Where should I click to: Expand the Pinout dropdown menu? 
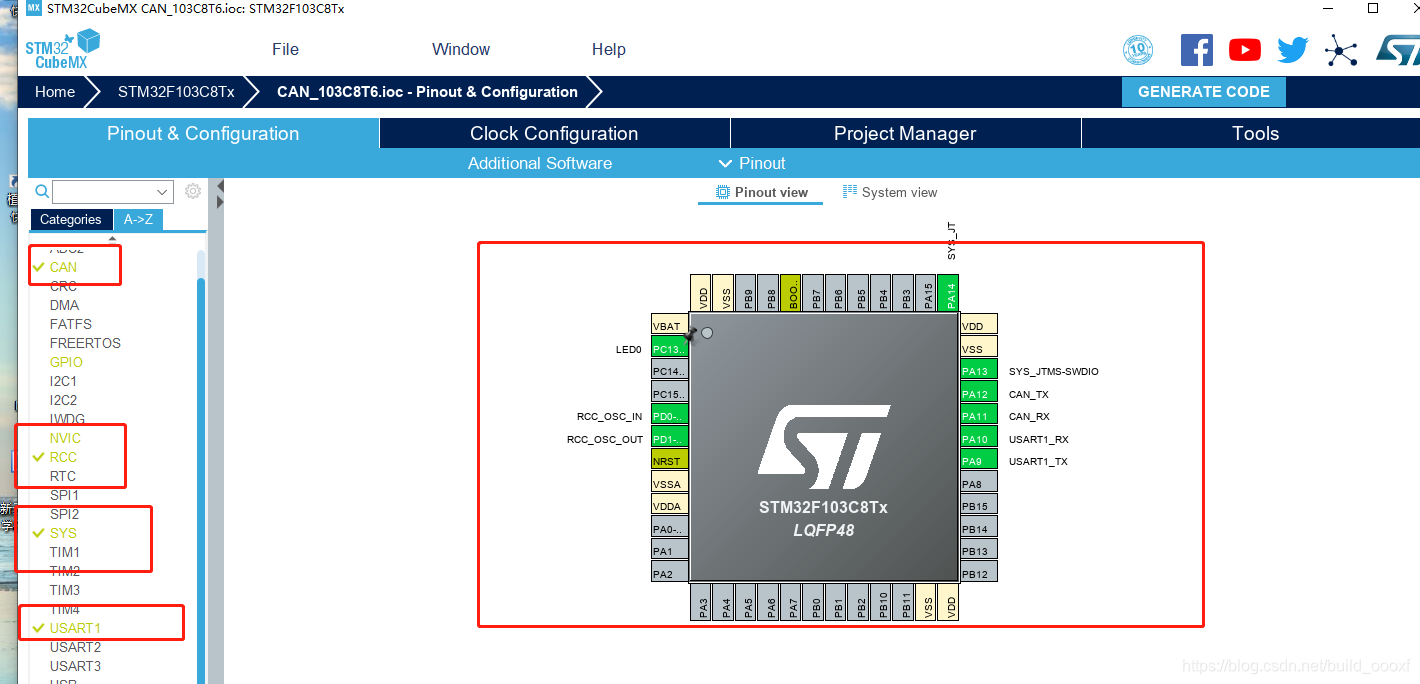point(752,163)
